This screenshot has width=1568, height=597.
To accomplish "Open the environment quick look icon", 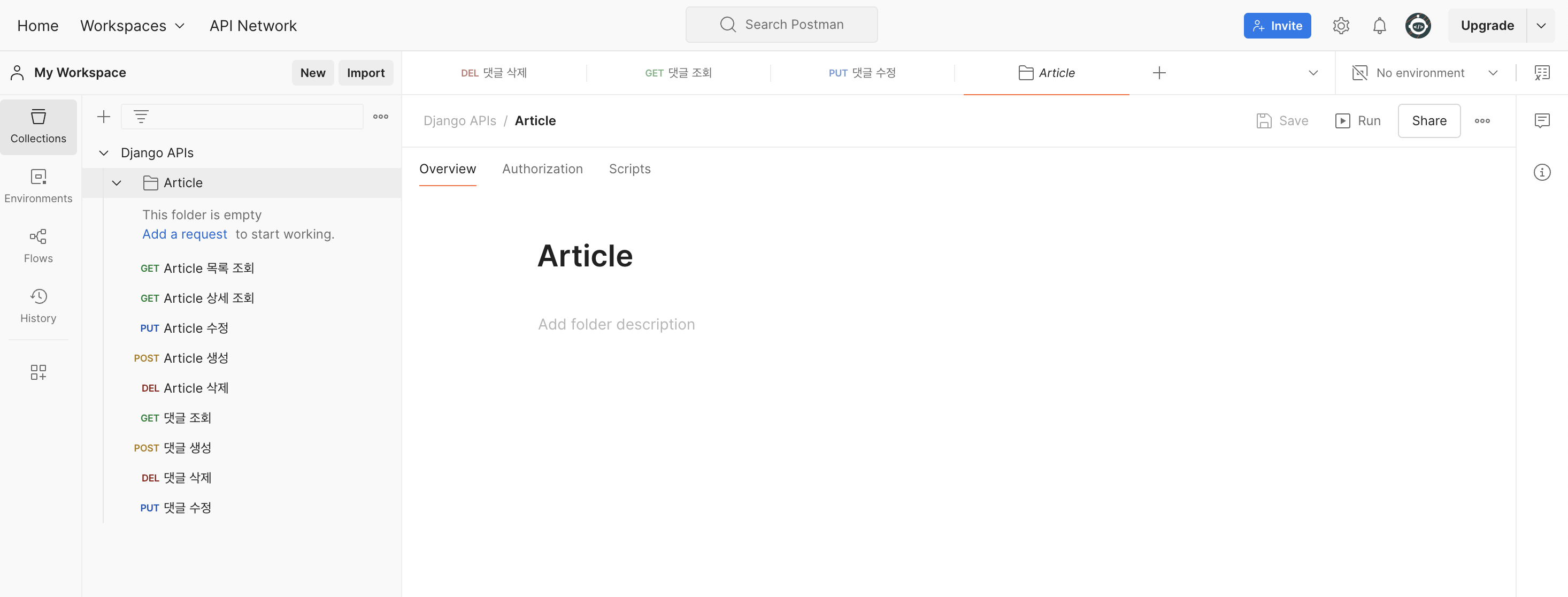I will click(x=1542, y=73).
